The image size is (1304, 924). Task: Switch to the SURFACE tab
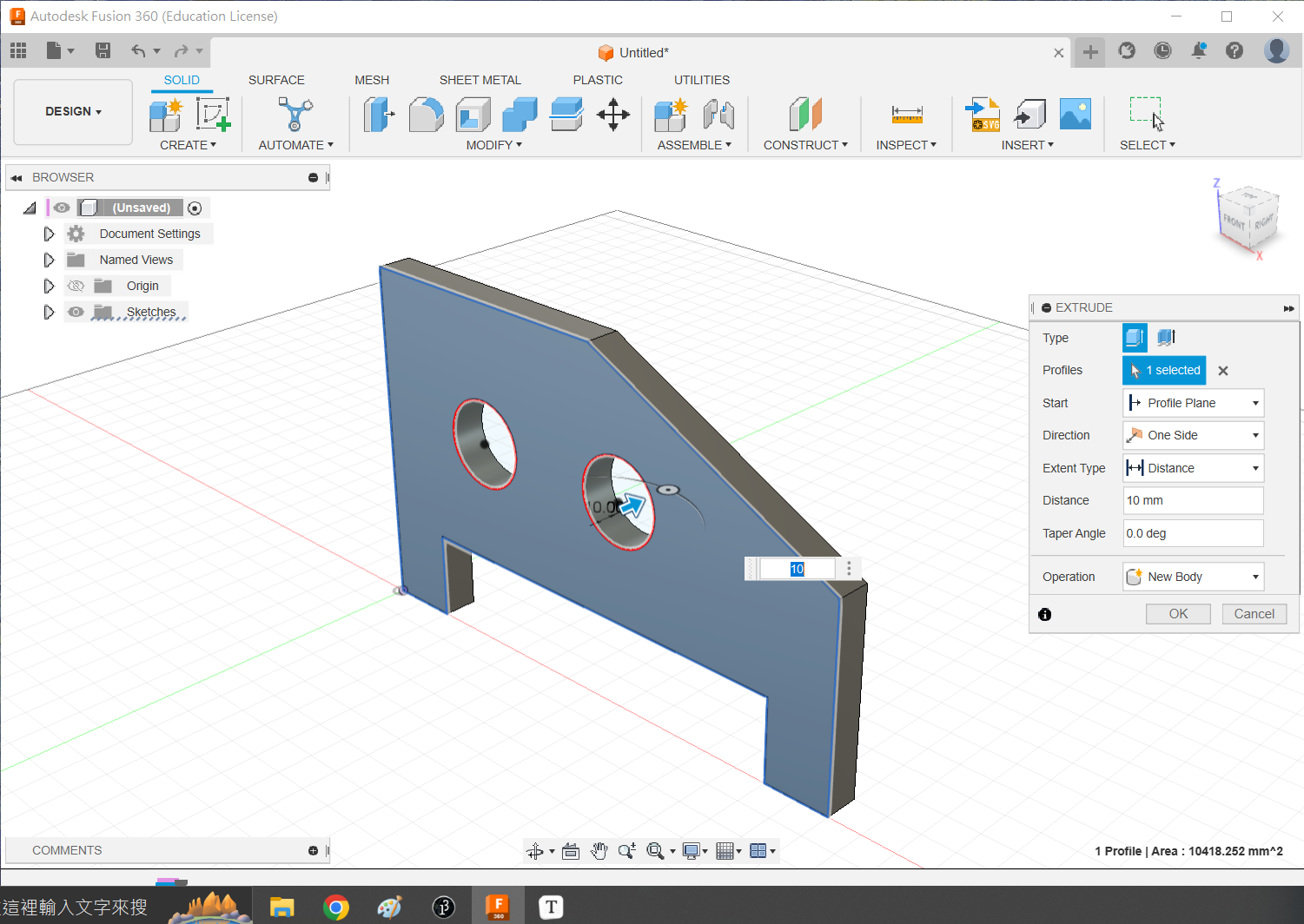tap(276, 80)
